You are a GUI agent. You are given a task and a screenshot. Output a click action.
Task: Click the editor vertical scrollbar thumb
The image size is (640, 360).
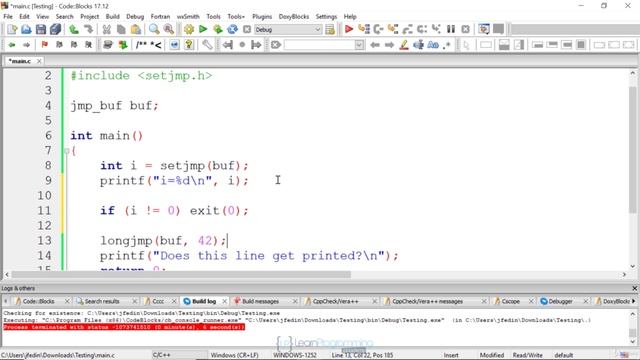coord(633,149)
